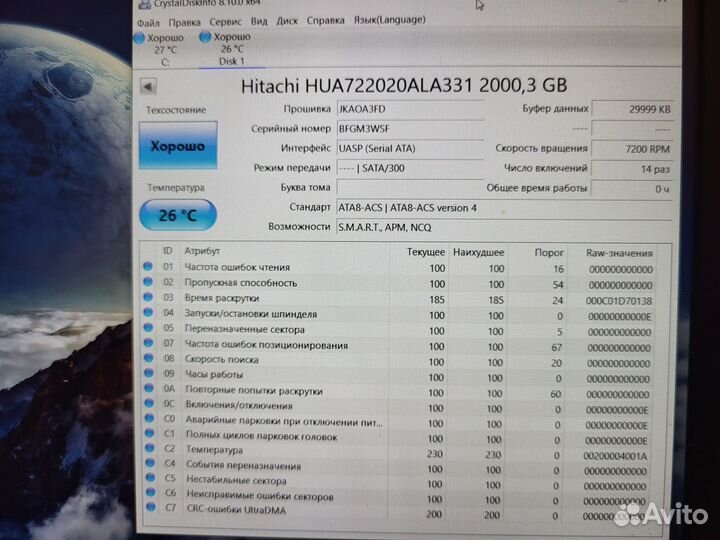Select the Пропускная способность row
720x540 pixels.
(x=399, y=283)
